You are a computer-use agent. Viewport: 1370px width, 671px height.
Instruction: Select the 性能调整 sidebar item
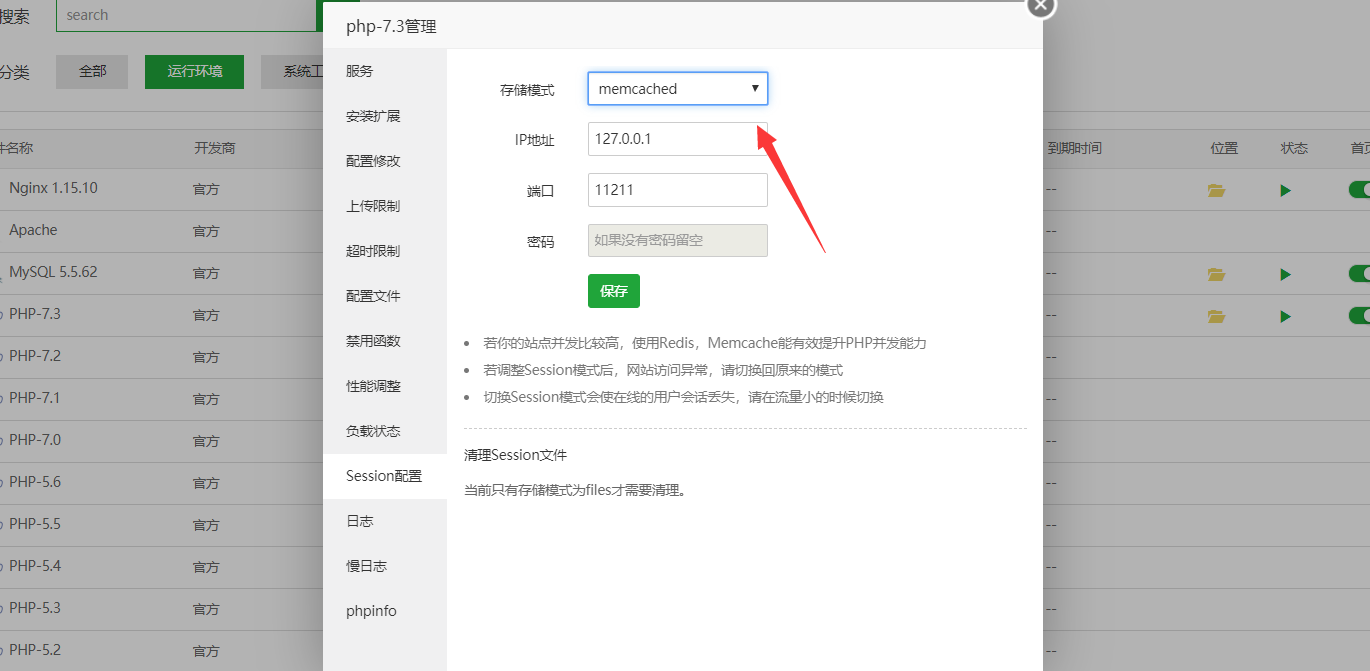coord(373,386)
